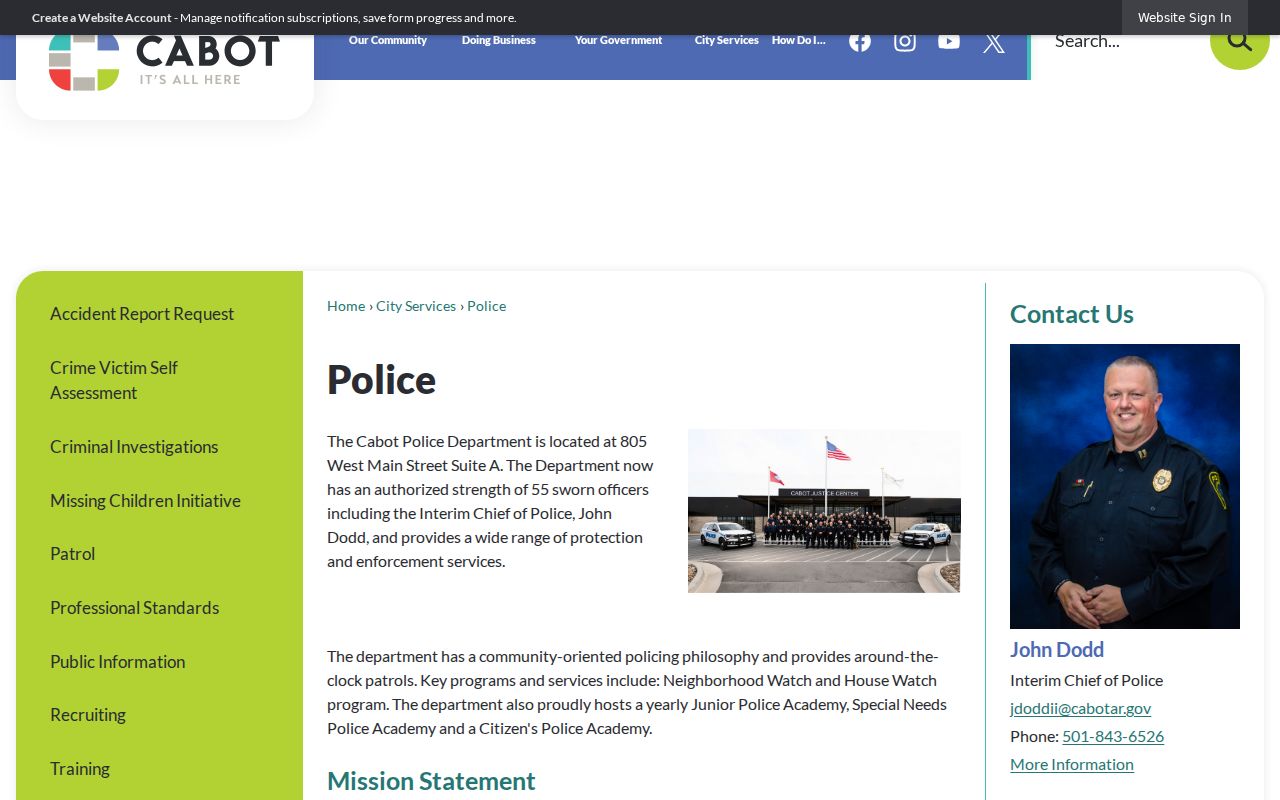Image resolution: width=1280 pixels, height=800 pixels.
Task: Open Professional Standards sidebar link
Action: (134, 608)
